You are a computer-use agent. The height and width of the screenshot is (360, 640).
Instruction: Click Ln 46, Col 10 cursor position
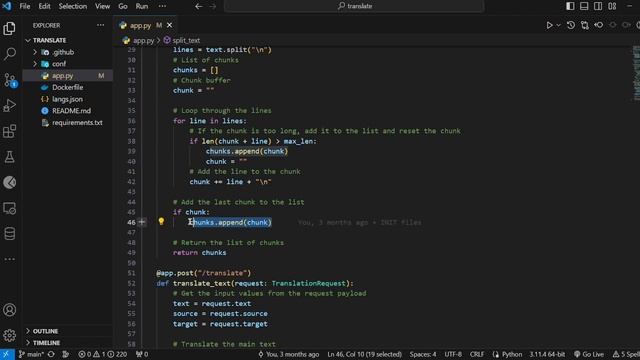click(364, 354)
